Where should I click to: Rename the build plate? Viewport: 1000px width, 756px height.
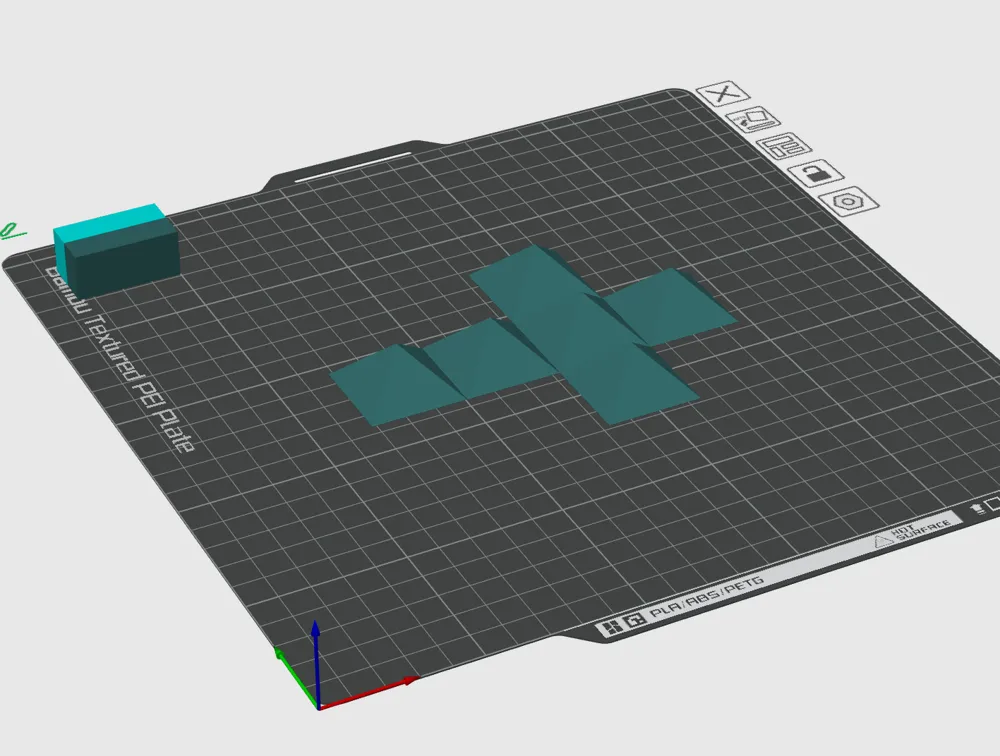click(756, 122)
